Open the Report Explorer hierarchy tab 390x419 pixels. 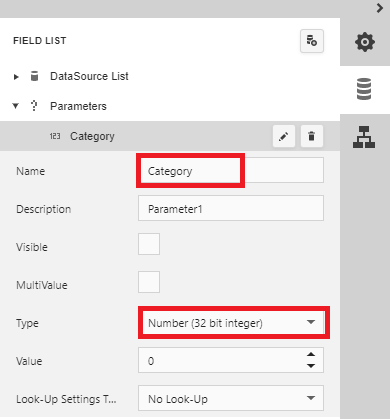coord(364,137)
